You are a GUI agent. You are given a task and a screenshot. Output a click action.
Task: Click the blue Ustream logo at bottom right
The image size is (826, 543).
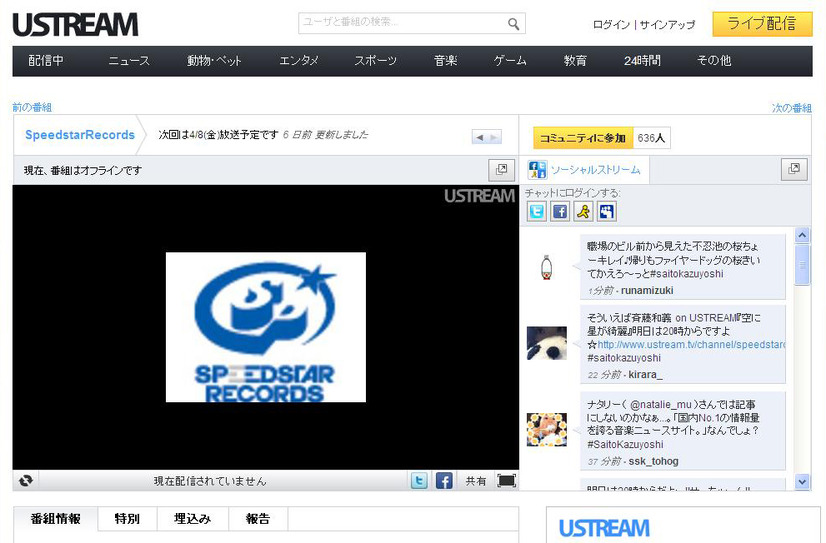604,528
